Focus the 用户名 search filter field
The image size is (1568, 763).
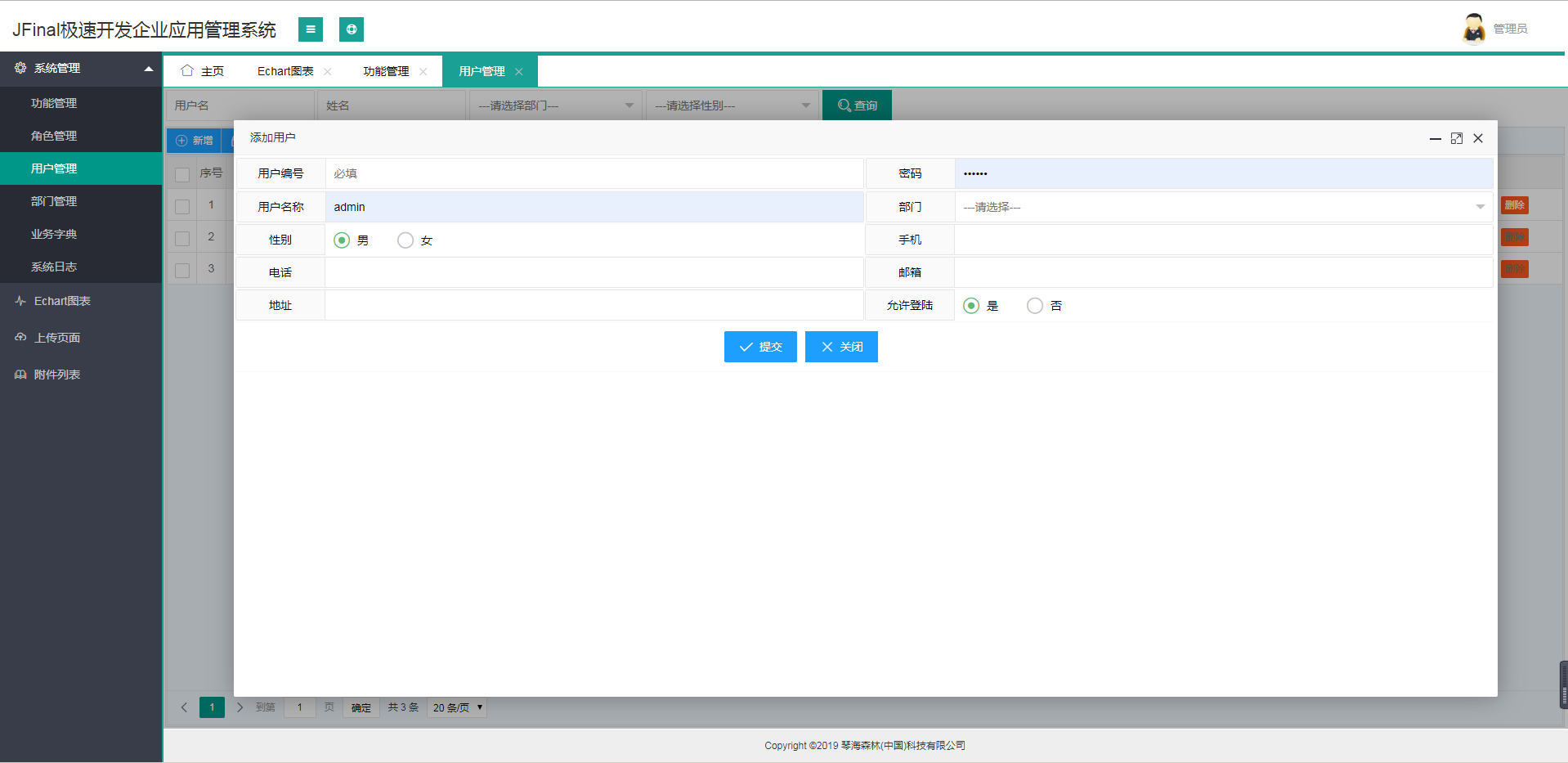pyautogui.click(x=240, y=105)
